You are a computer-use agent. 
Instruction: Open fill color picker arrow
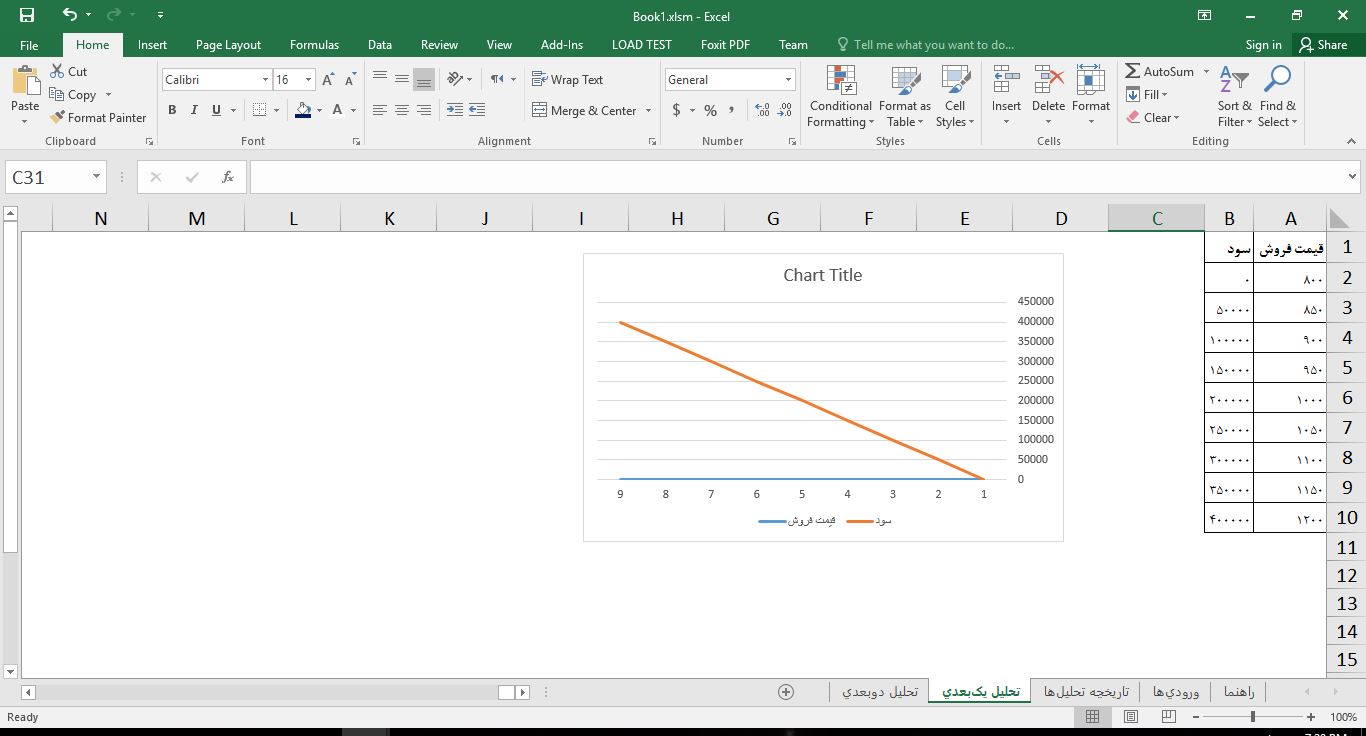(x=321, y=110)
